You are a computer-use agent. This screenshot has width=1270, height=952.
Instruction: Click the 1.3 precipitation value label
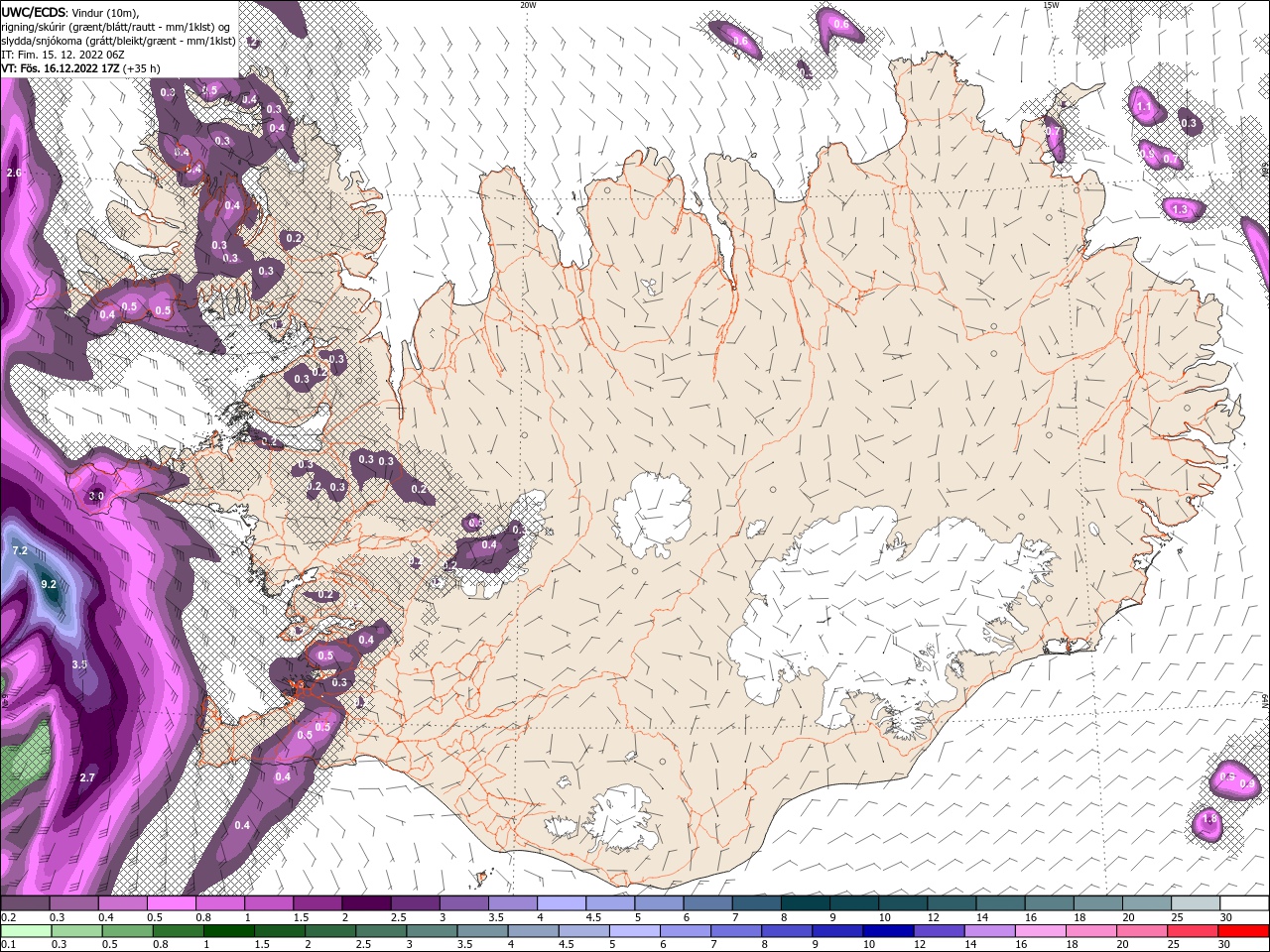(x=1180, y=210)
